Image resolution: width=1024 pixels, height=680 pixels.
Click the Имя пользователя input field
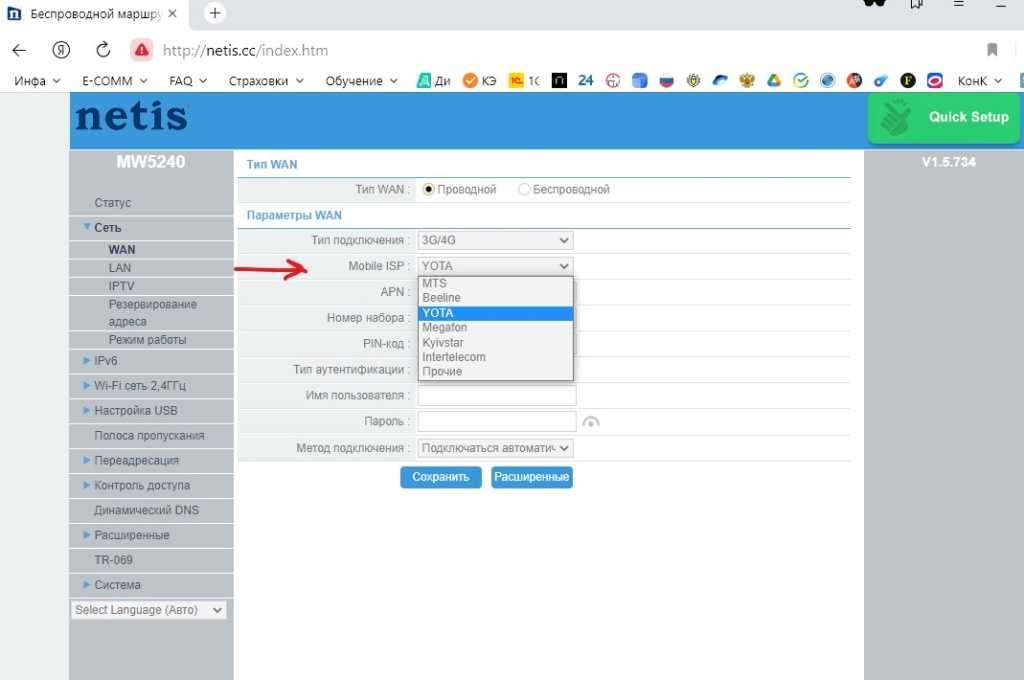[x=496, y=396]
